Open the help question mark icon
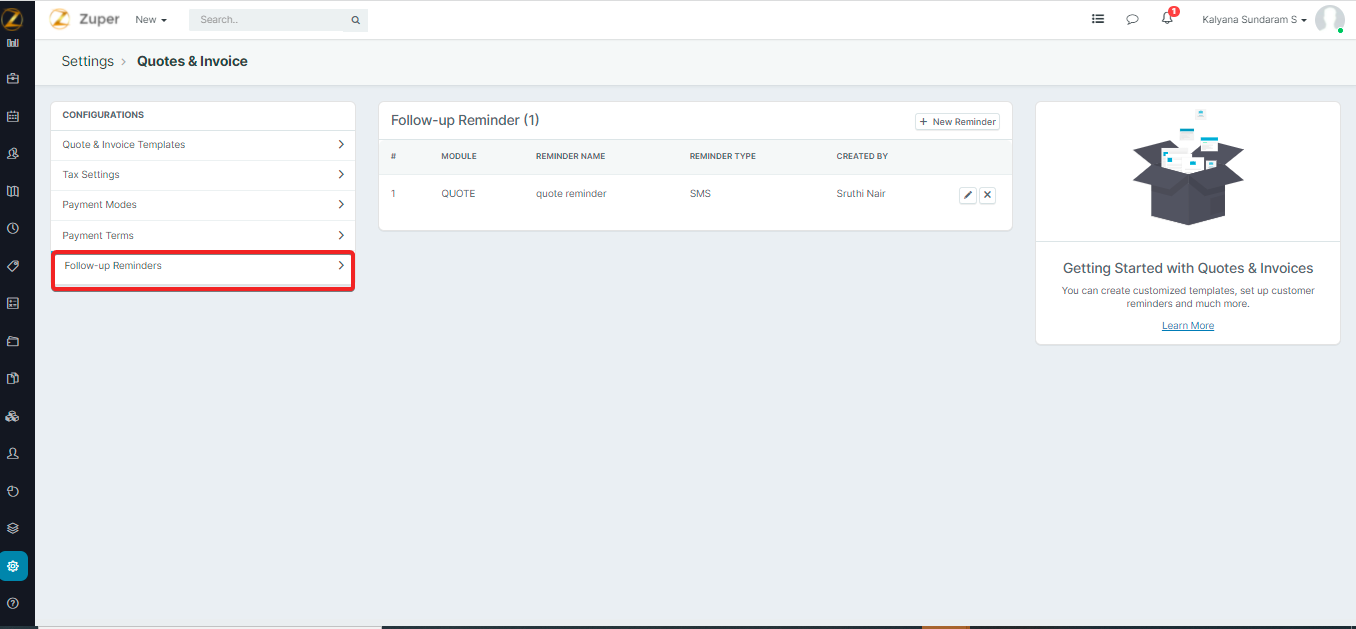Screen dimensions: 1356x629 click(x=13, y=603)
